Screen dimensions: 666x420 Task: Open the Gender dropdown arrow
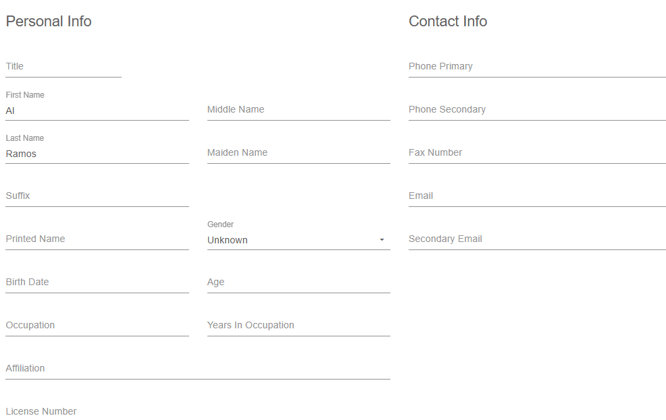(x=382, y=240)
